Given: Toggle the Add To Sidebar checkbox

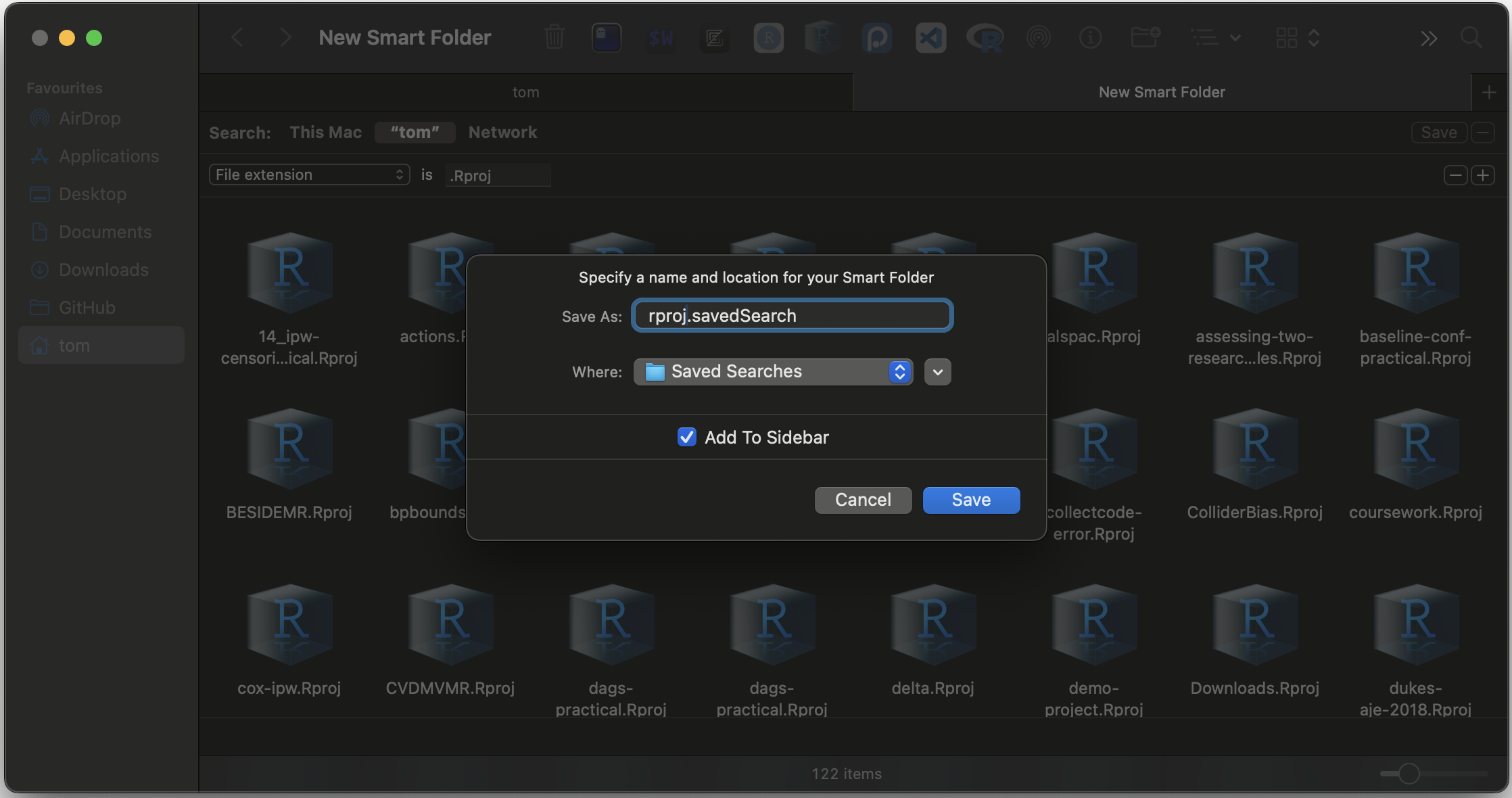Looking at the screenshot, I should tap(687, 437).
